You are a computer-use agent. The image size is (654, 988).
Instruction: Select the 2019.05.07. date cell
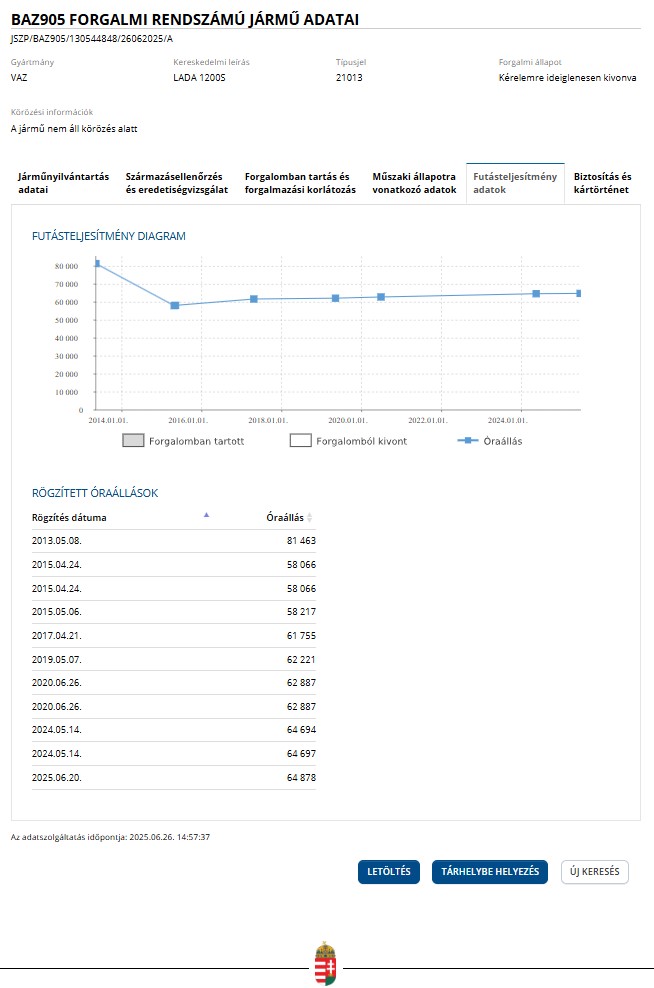(x=57, y=659)
